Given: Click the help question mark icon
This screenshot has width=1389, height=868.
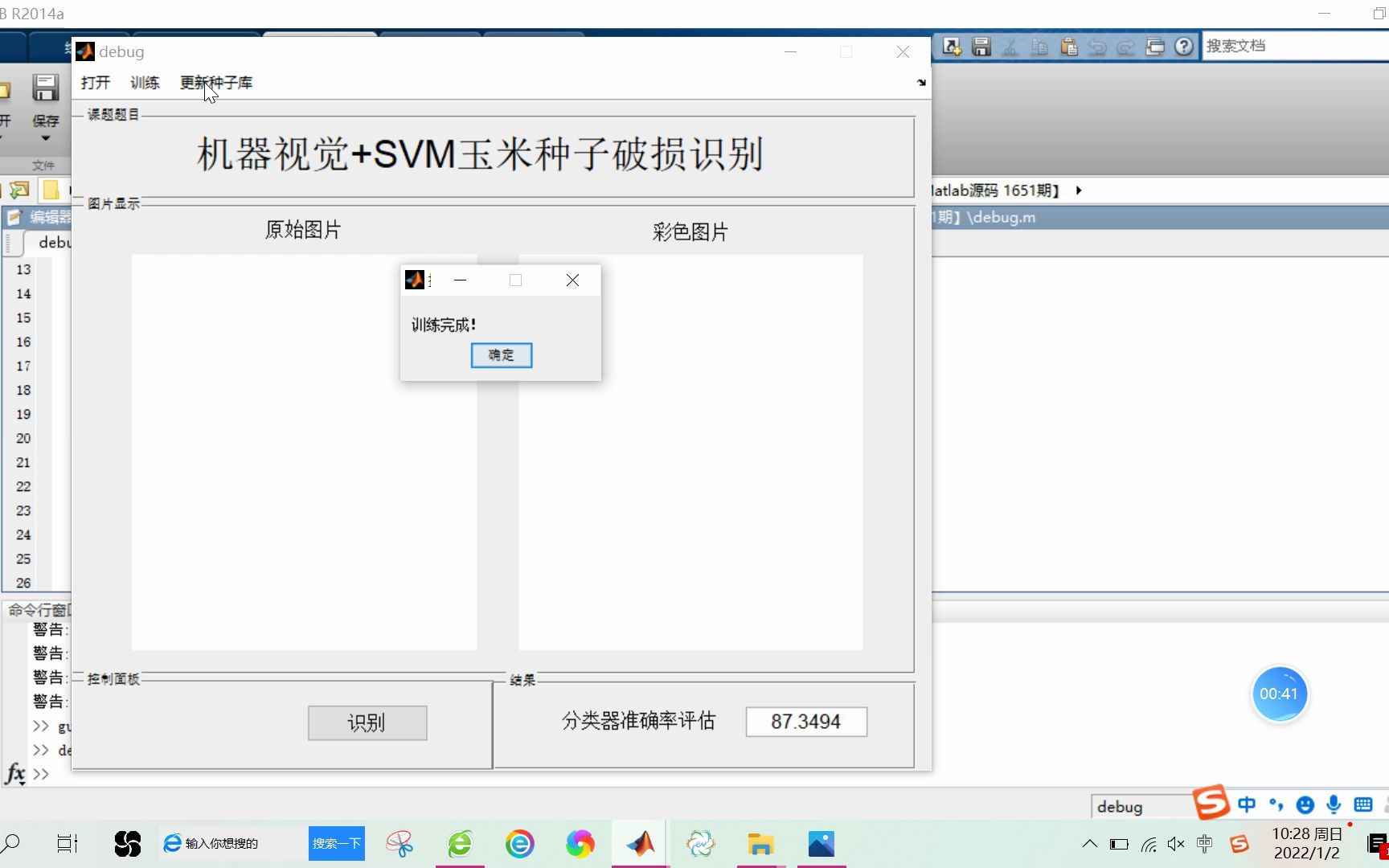Looking at the screenshot, I should tap(1183, 47).
